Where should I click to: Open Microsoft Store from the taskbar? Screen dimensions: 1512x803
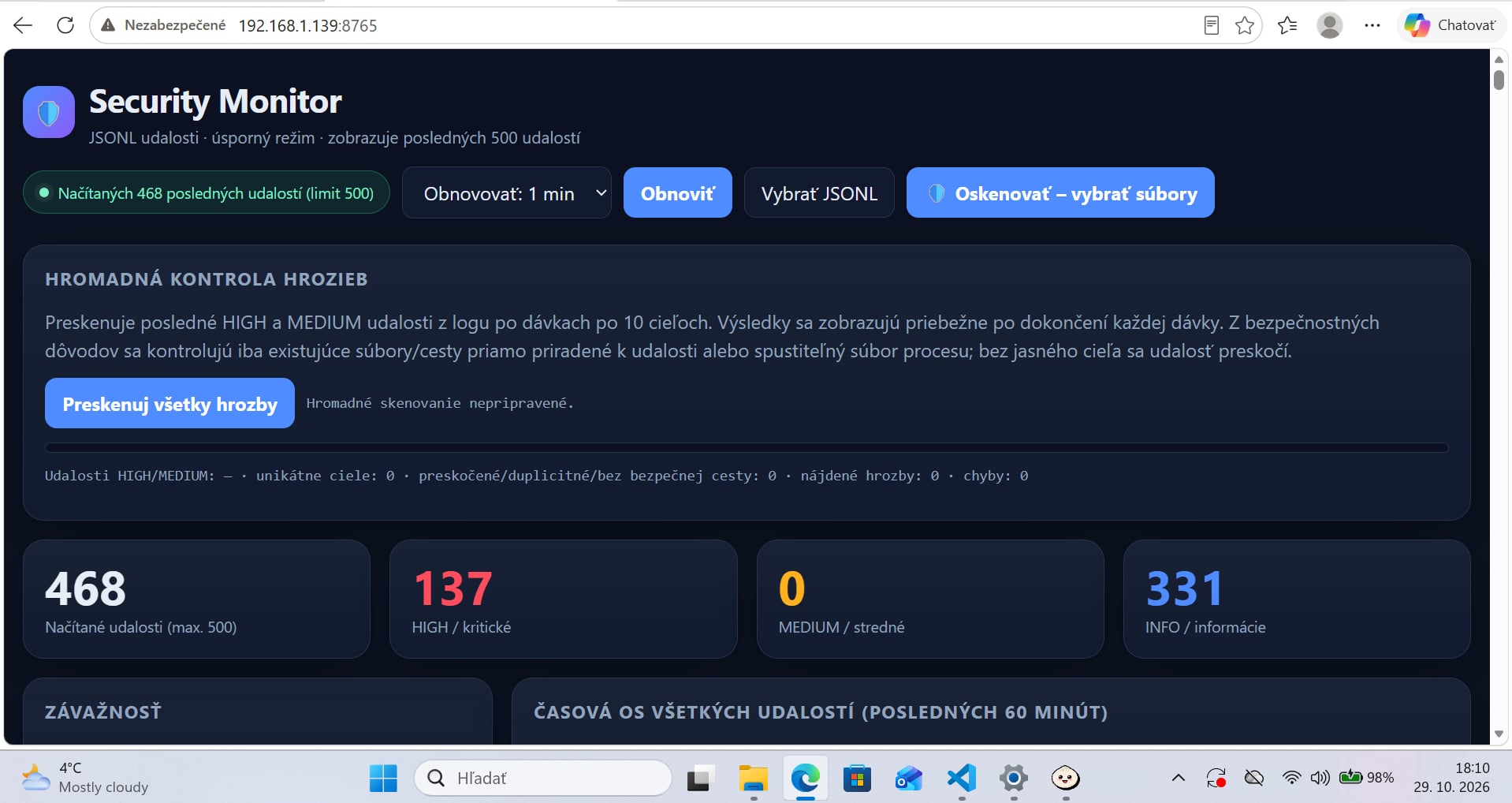[857, 779]
